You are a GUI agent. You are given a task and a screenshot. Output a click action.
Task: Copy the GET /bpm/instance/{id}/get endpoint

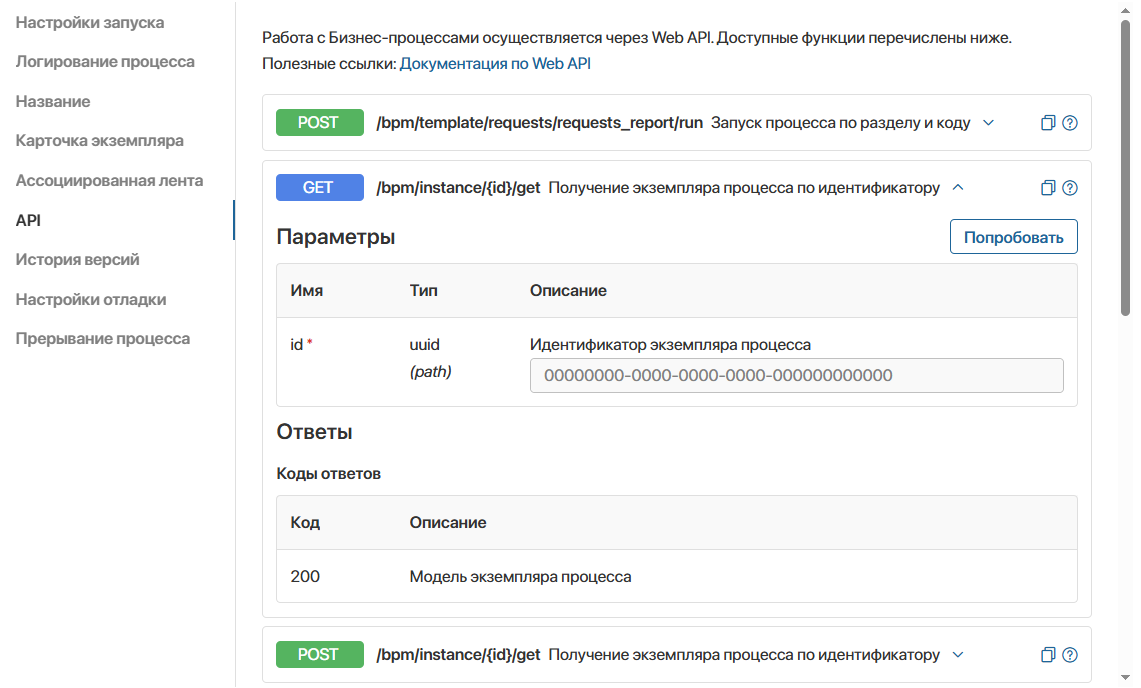[x=1048, y=188]
